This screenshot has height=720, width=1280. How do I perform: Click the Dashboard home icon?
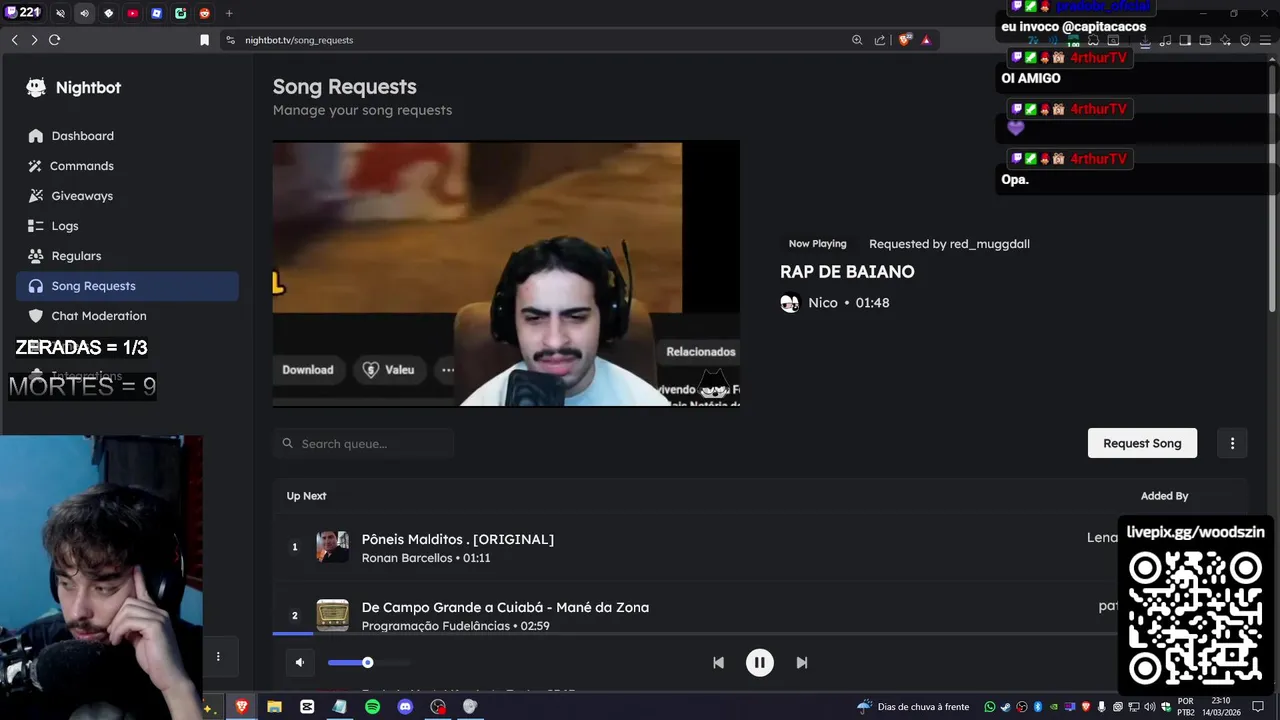pos(36,136)
